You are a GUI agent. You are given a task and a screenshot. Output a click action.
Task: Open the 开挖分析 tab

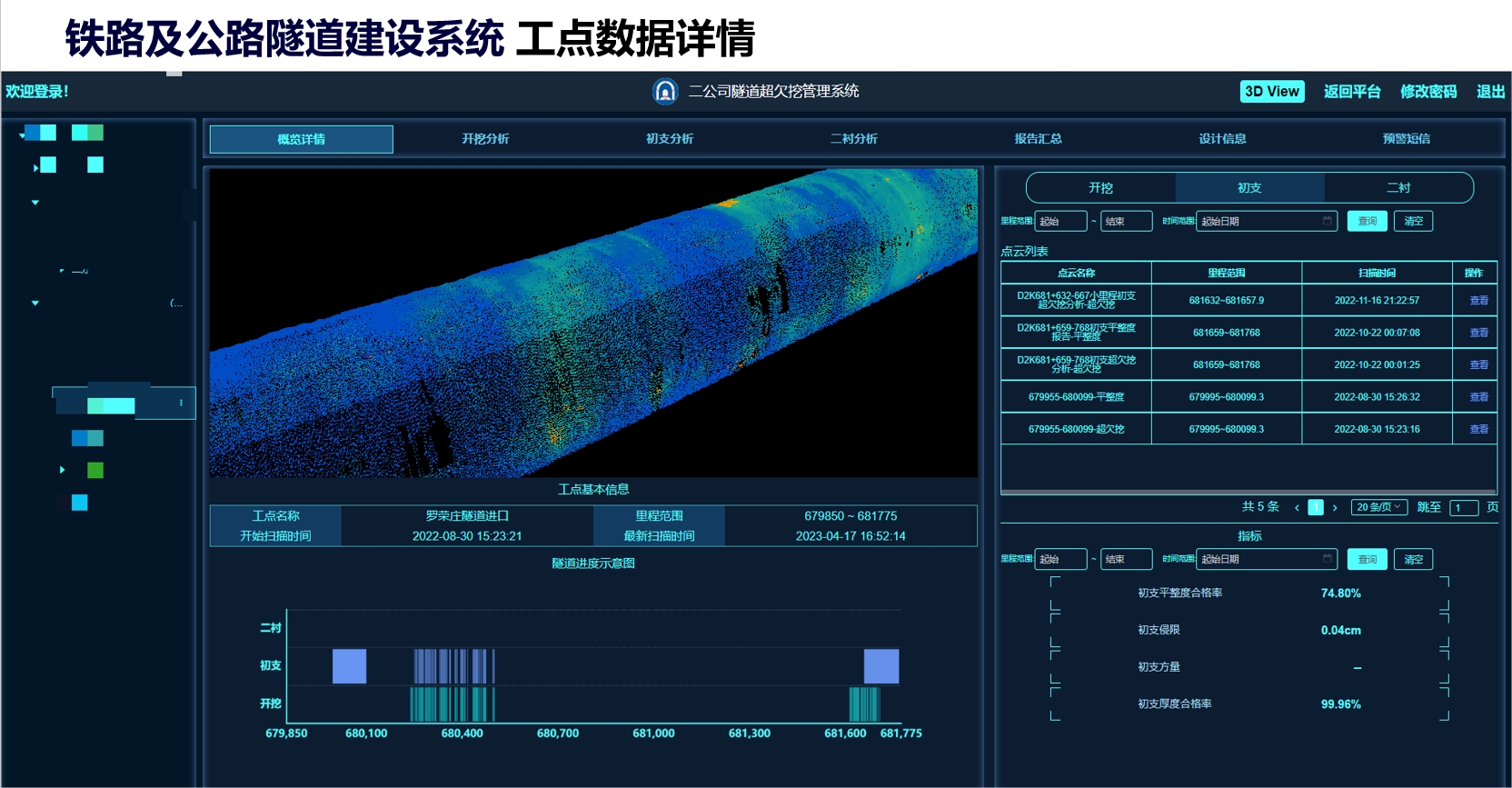[485, 139]
